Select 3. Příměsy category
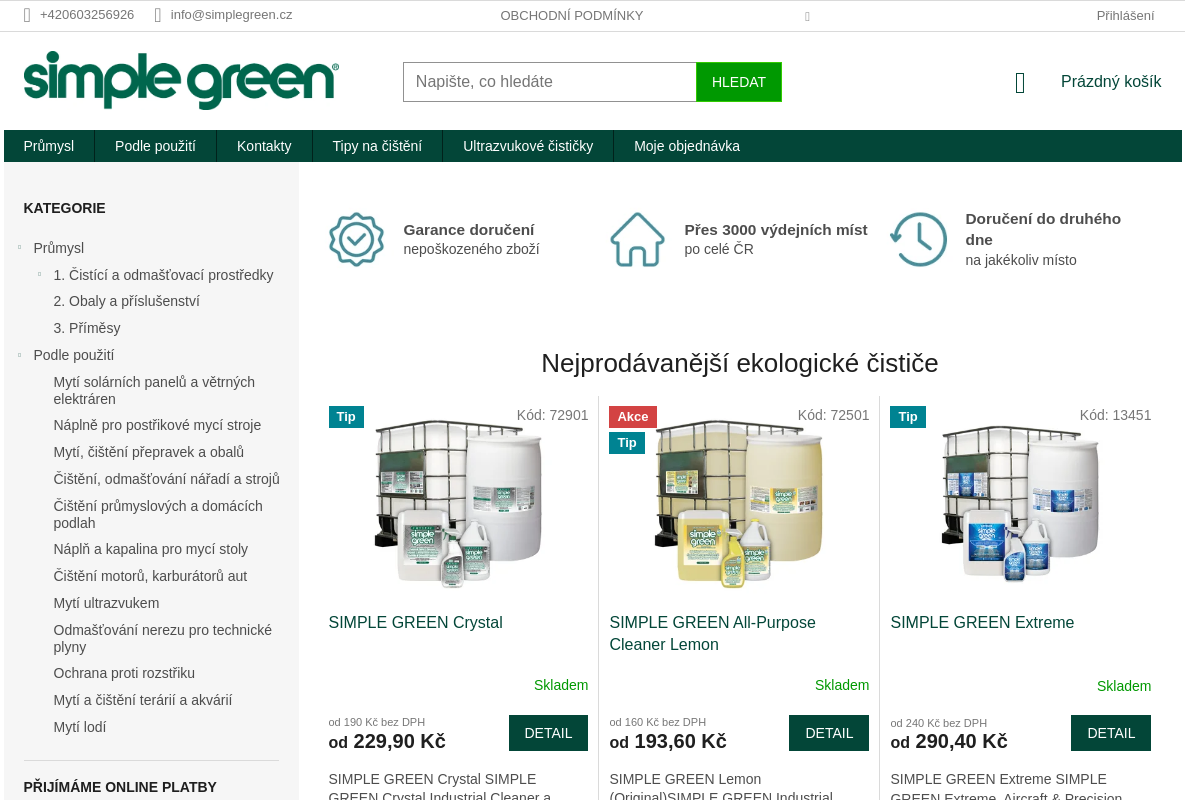 (x=87, y=328)
